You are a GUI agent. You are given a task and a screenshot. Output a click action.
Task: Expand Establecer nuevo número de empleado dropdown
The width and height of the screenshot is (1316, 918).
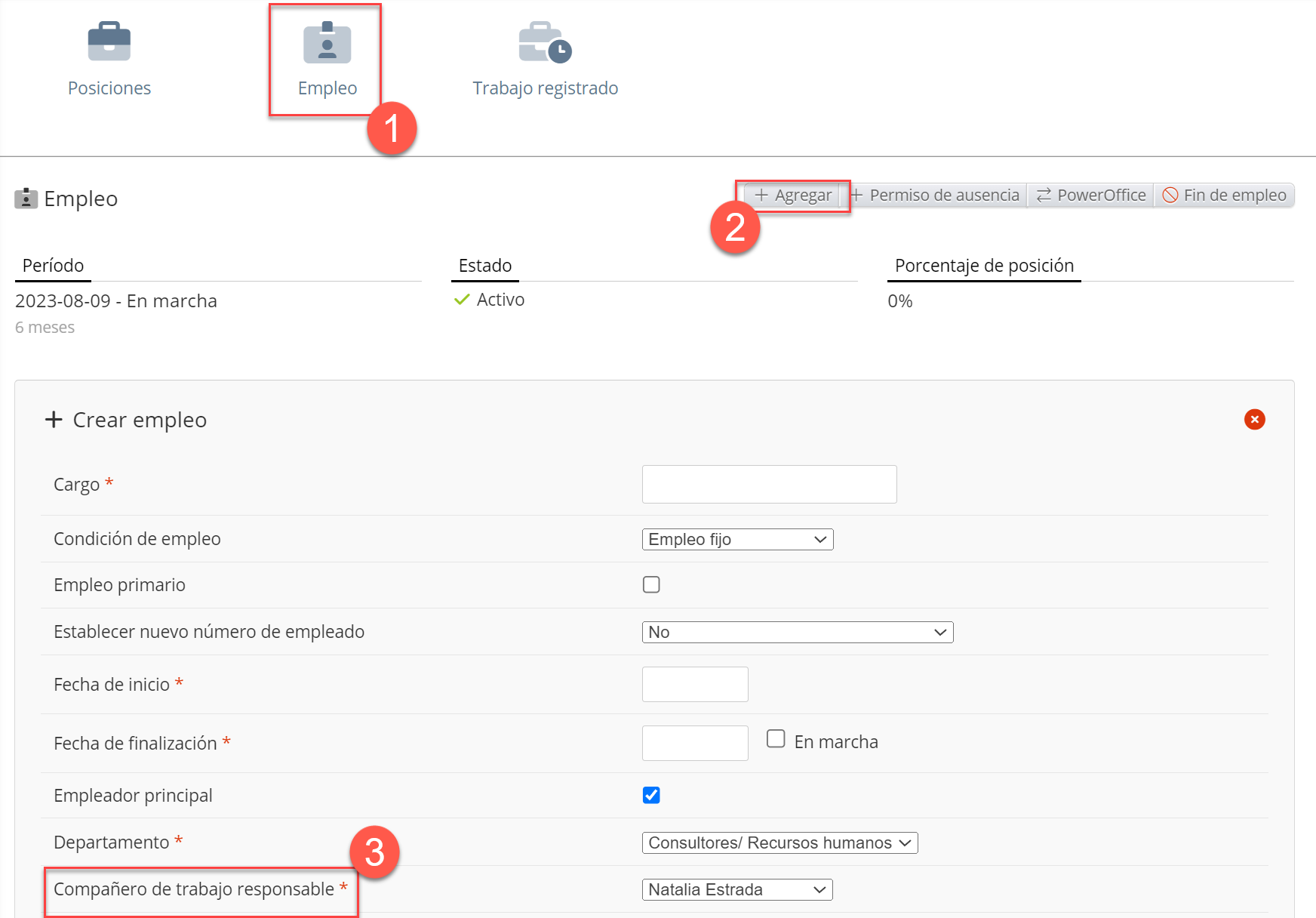(x=797, y=633)
